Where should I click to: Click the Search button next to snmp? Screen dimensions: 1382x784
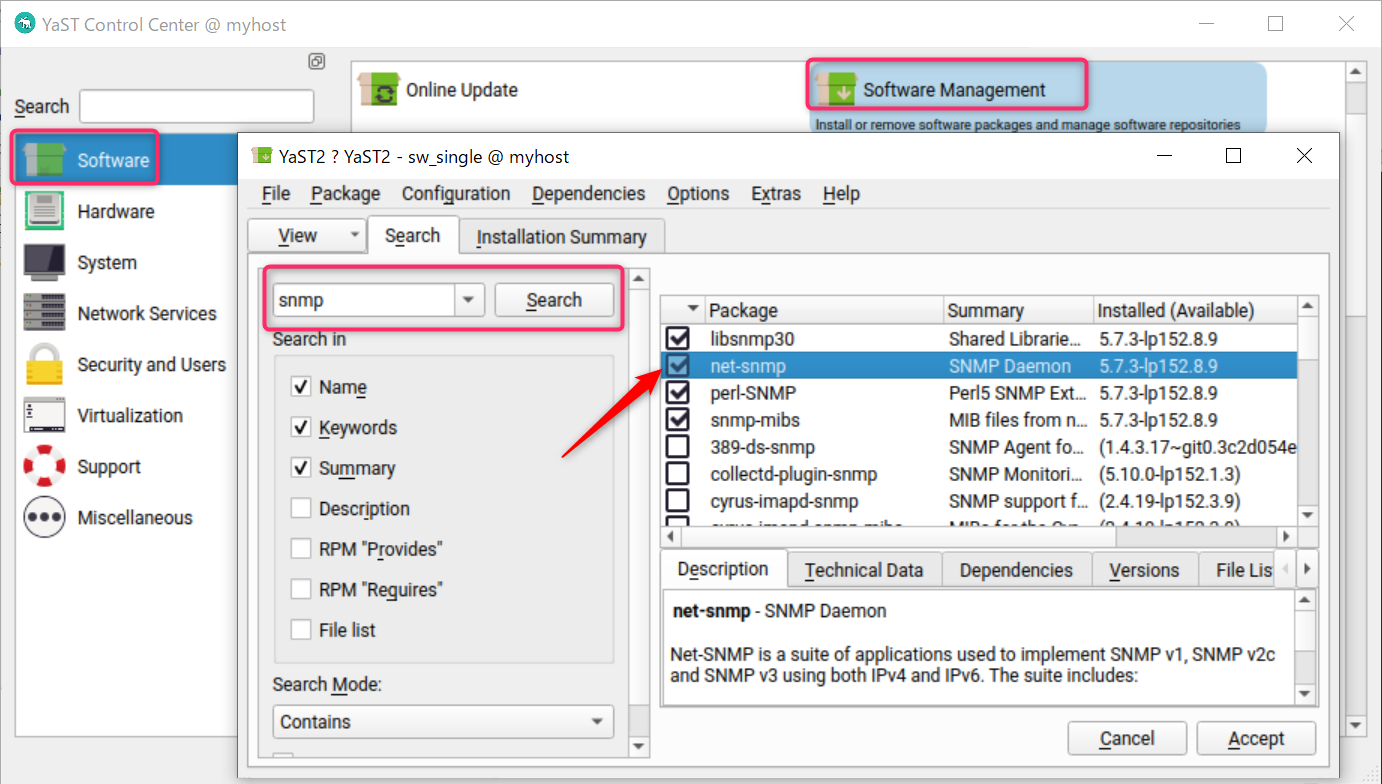(554, 300)
